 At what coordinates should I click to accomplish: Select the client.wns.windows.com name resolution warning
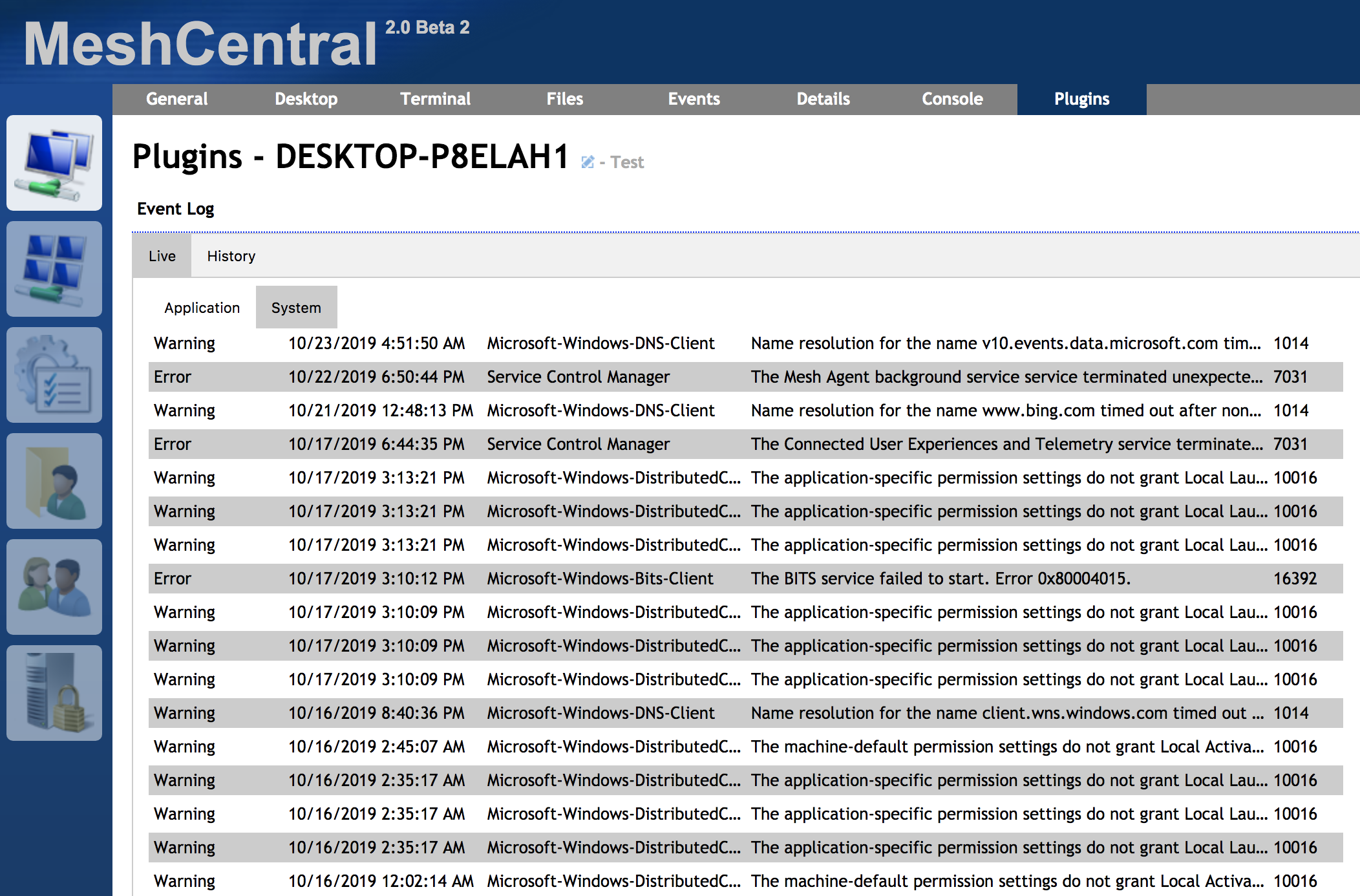coord(746,713)
